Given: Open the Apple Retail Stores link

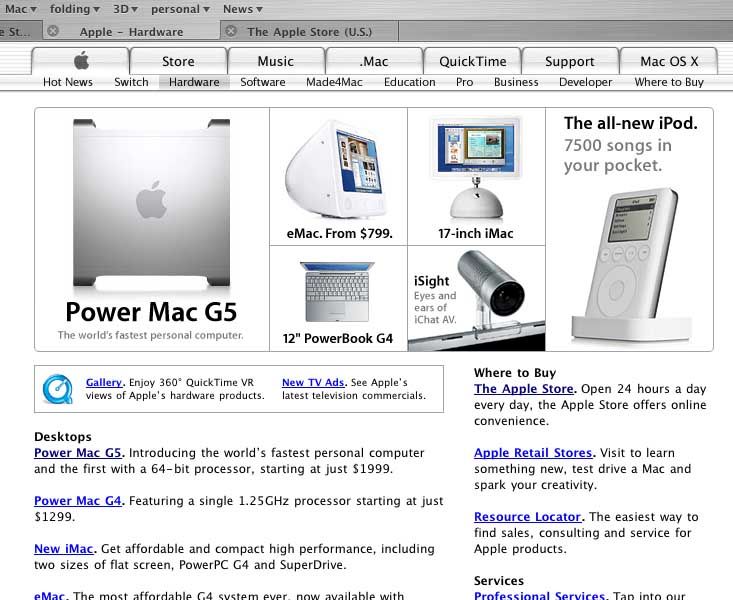Looking at the screenshot, I should click(x=533, y=453).
